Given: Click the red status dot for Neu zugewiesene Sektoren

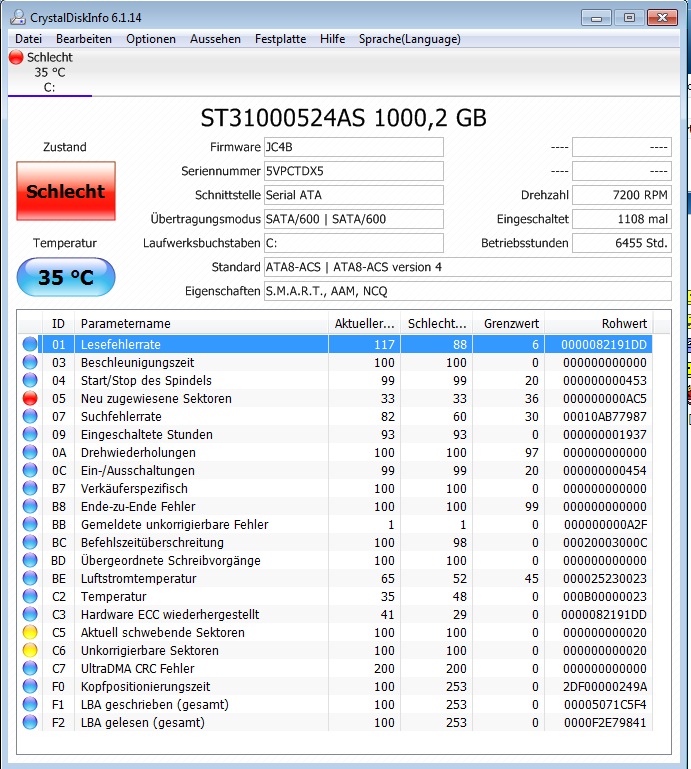Looking at the screenshot, I should [x=30, y=398].
